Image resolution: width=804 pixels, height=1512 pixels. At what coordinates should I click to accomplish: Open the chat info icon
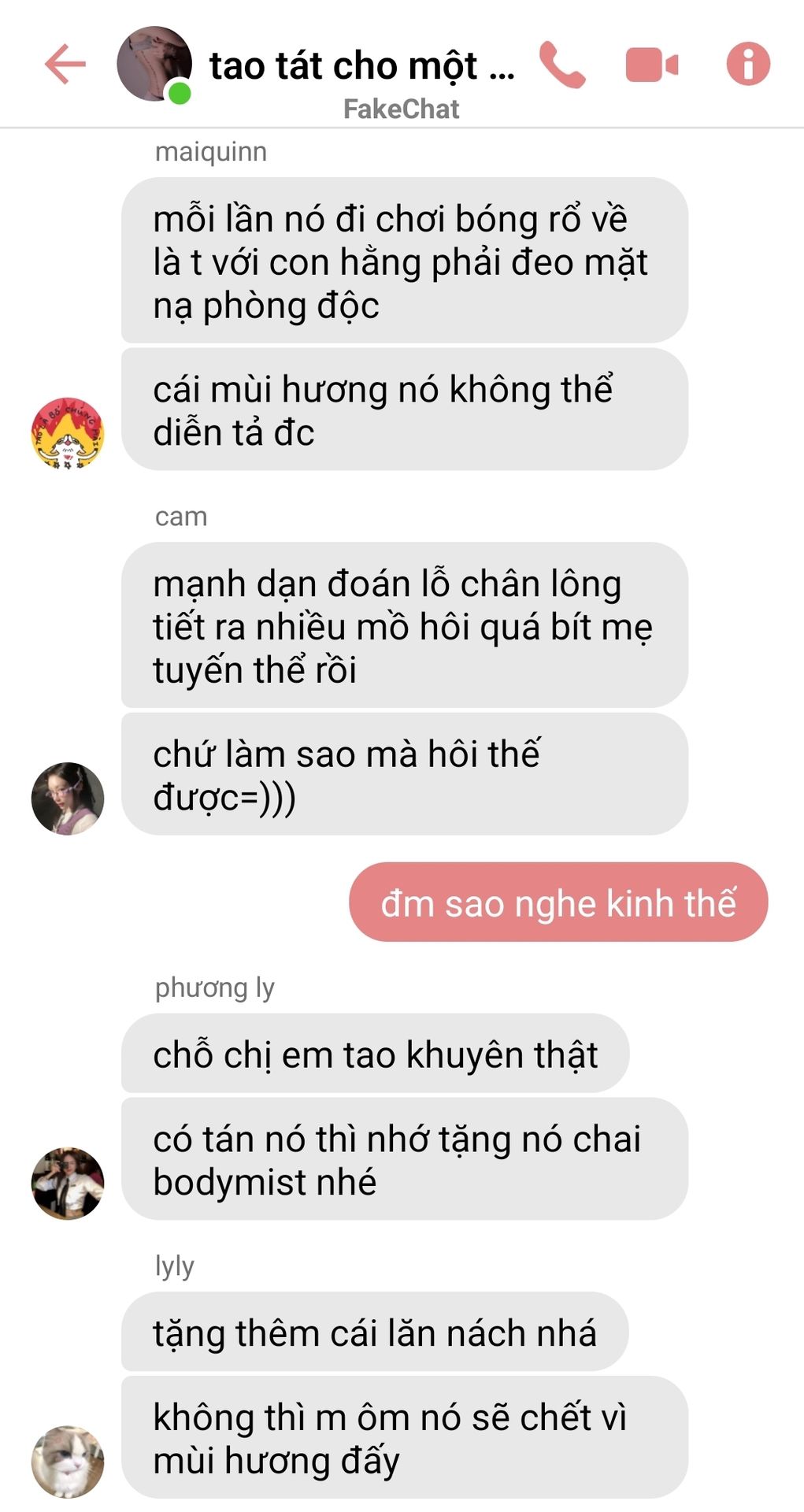[748, 64]
